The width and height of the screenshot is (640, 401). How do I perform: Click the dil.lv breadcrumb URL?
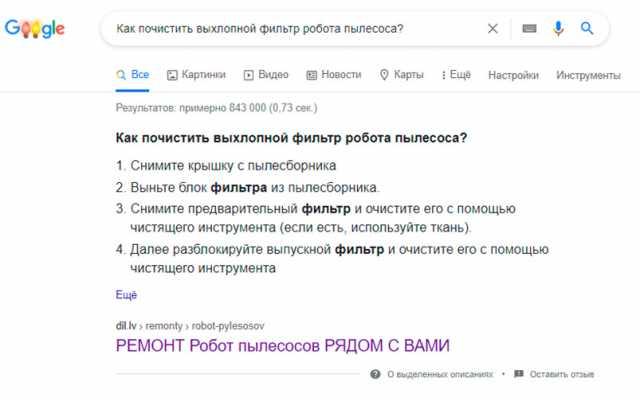(190, 326)
